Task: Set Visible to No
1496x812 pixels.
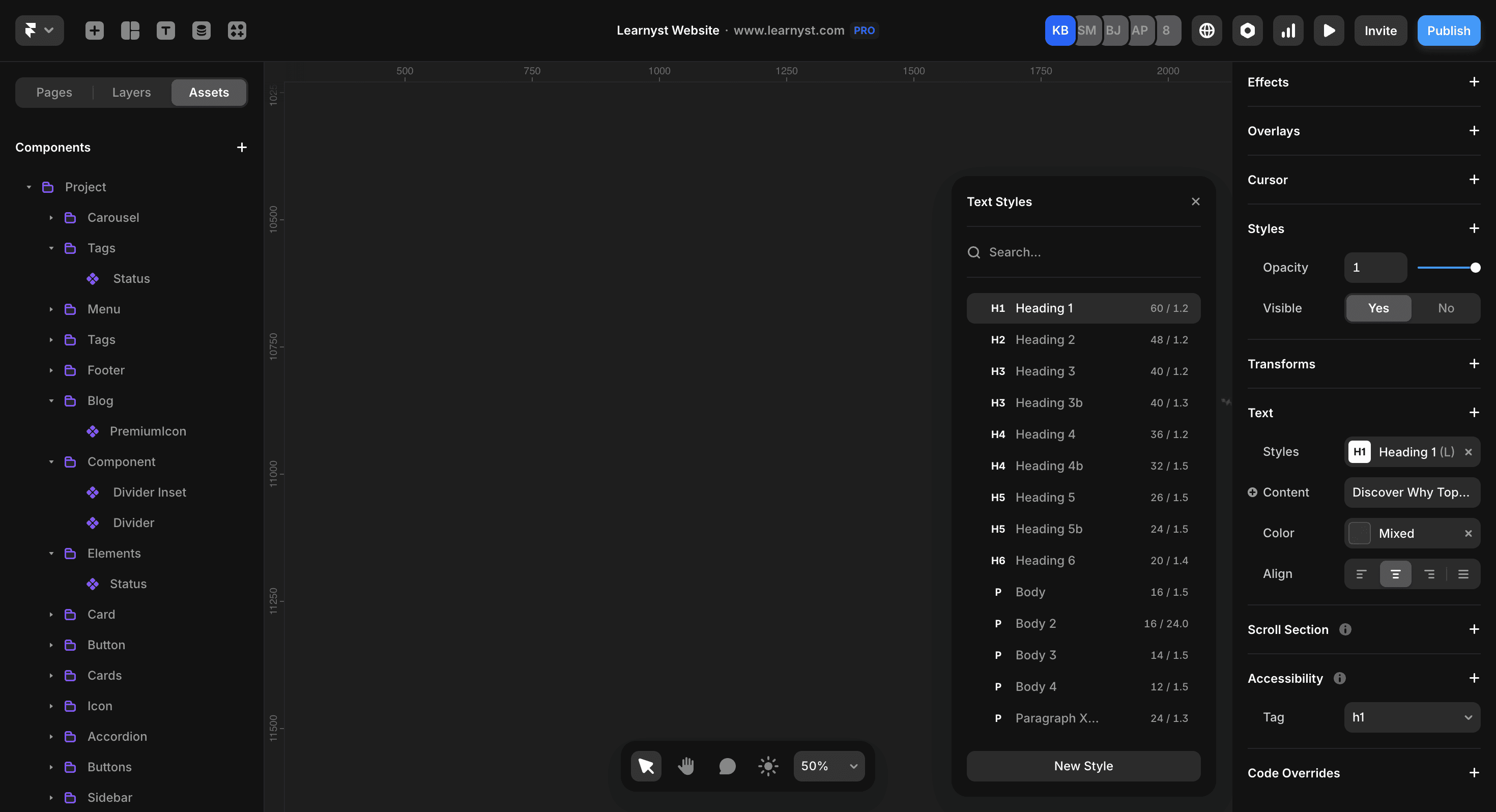Action: click(x=1446, y=308)
